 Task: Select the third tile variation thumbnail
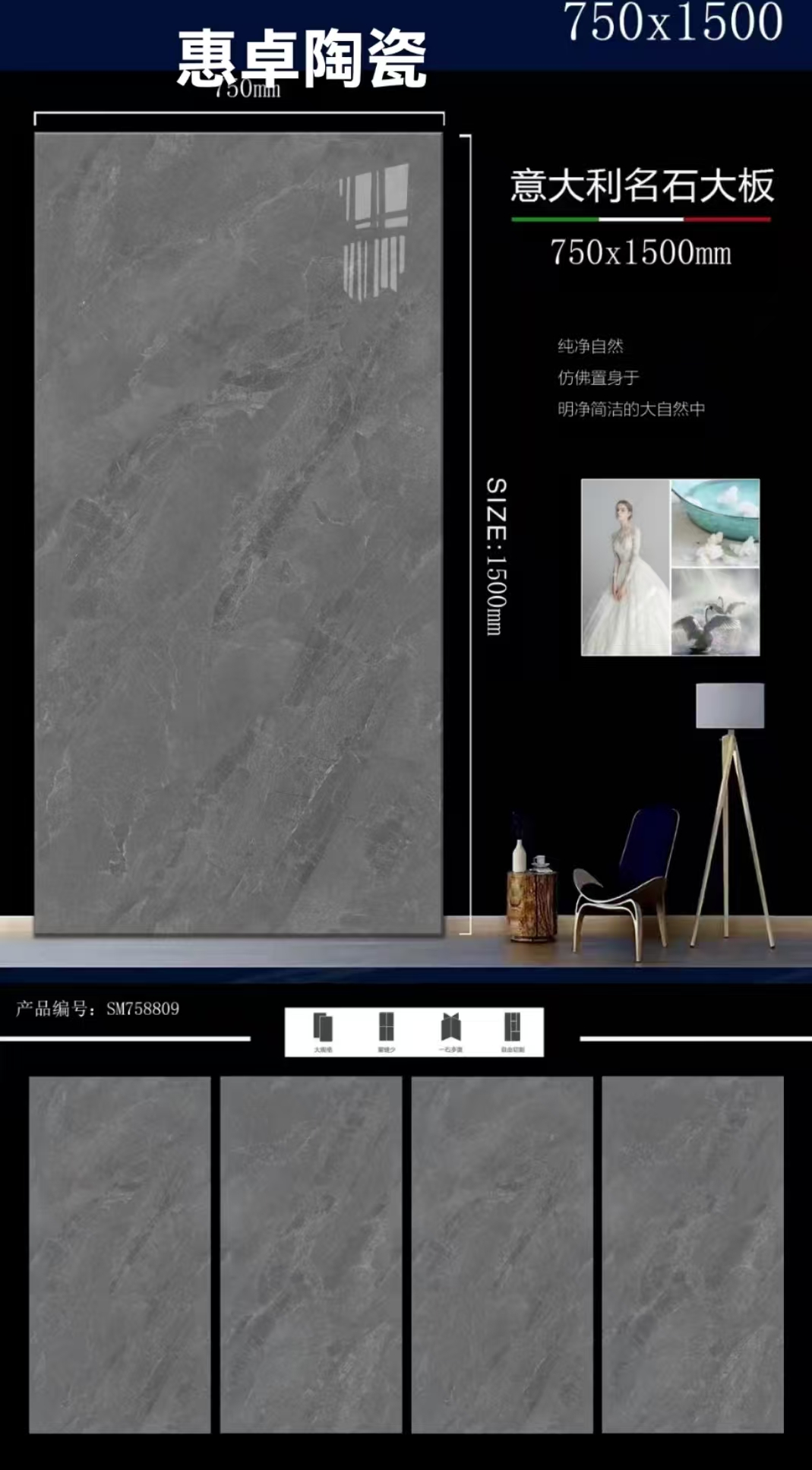pos(502,1254)
